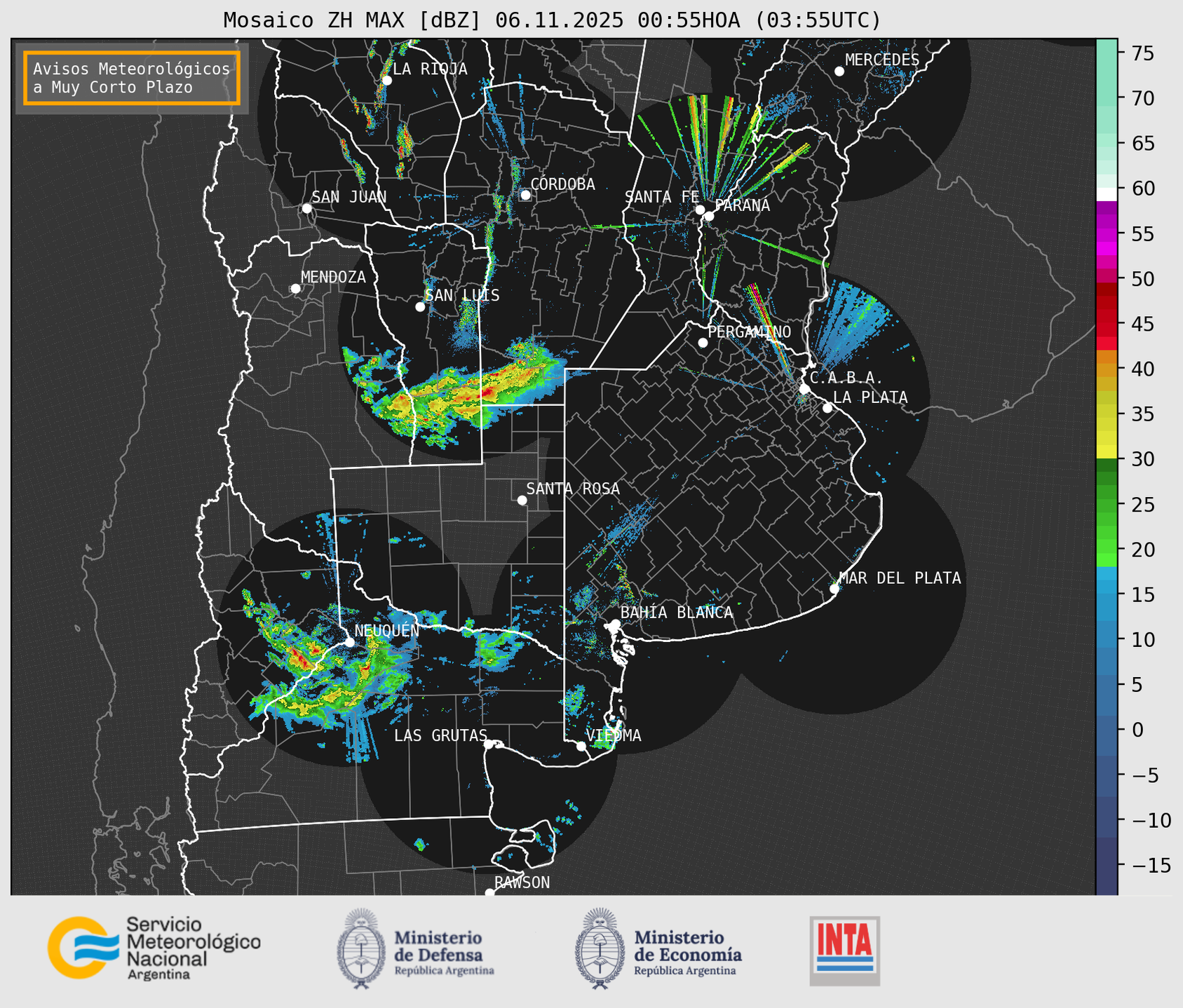The width and height of the screenshot is (1183, 1008).
Task: Click the Neuquén city marker dot
Action: point(349,642)
